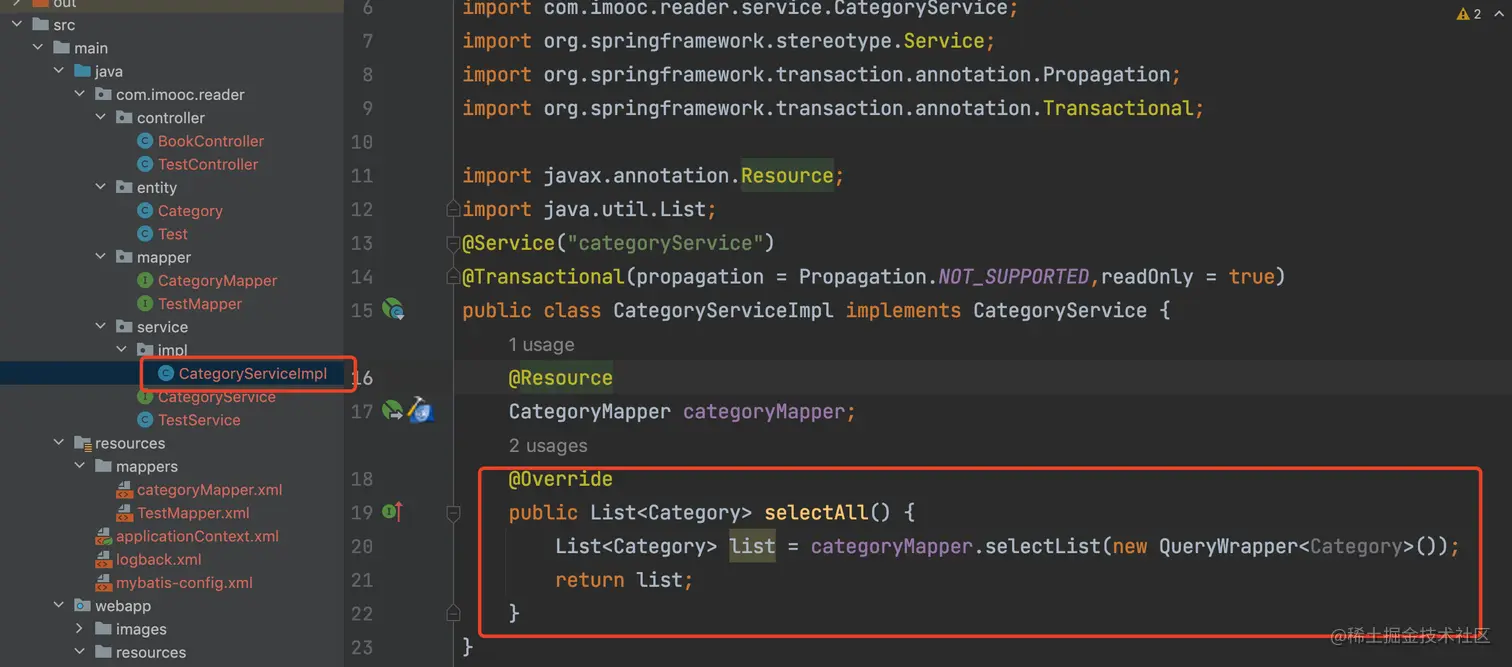Screen dimensions: 1512x667
Task: Click the logback.xml file icon
Action: point(104,560)
